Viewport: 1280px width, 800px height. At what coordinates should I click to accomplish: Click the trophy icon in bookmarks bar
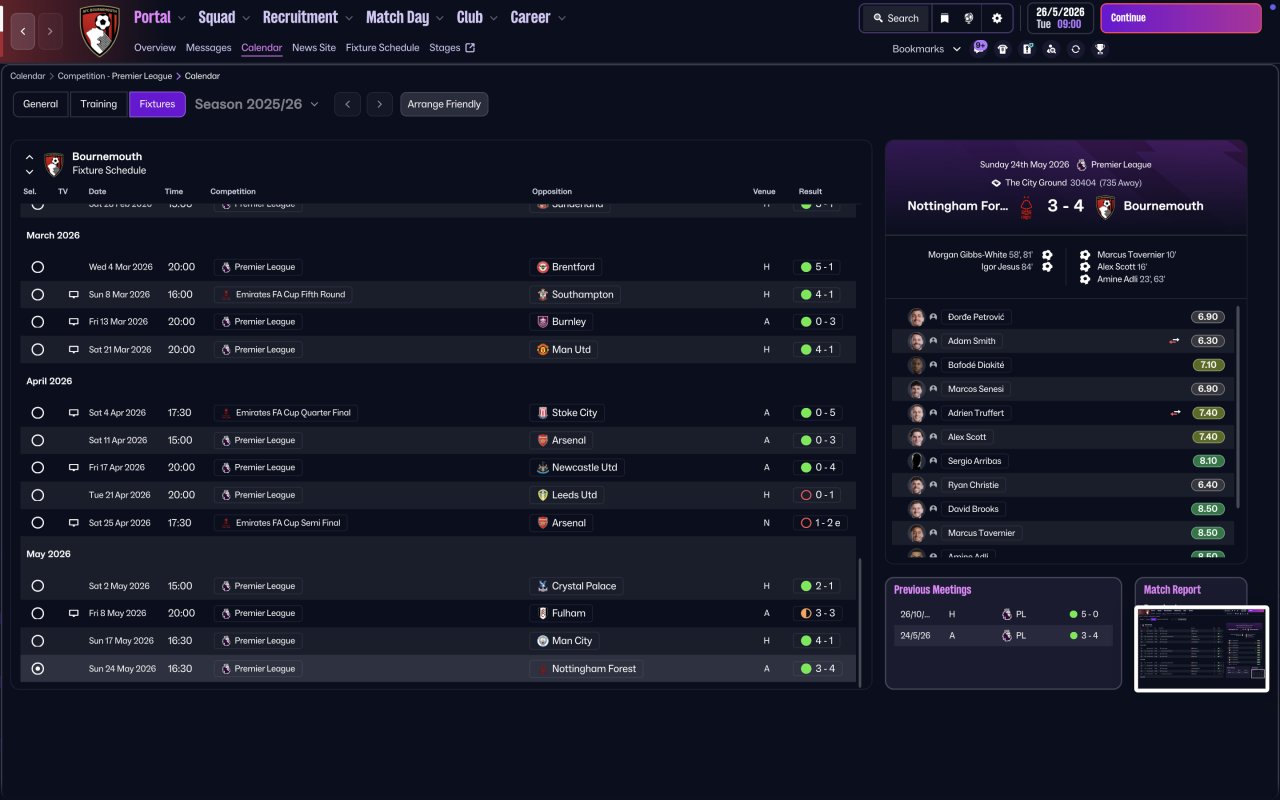coord(1100,49)
